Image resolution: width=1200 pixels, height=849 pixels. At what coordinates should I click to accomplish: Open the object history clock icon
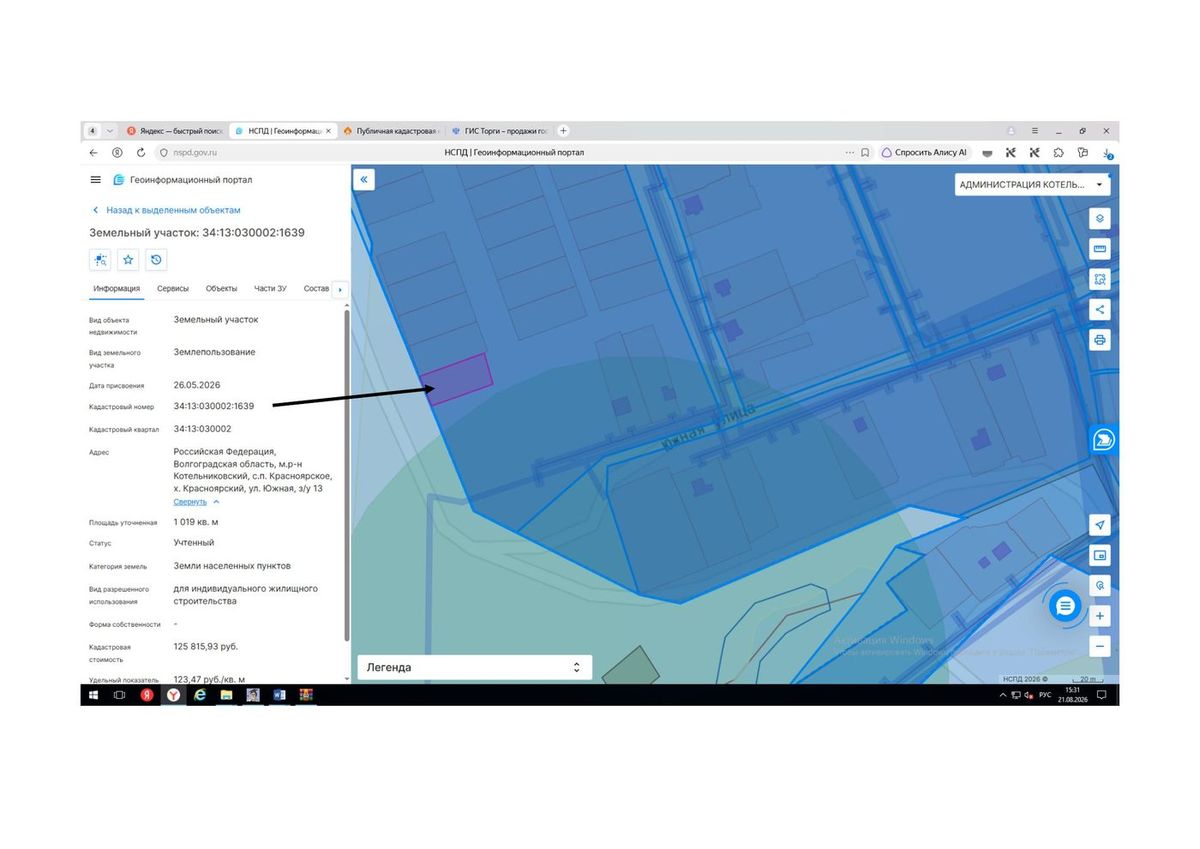tap(156, 260)
